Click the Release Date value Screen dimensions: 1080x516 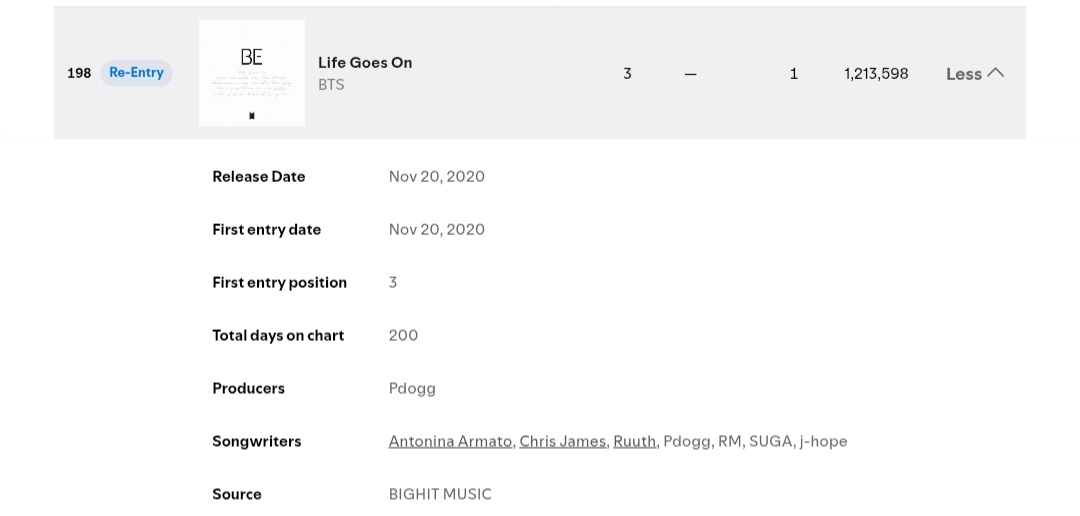pyautogui.click(x=436, y=176)
